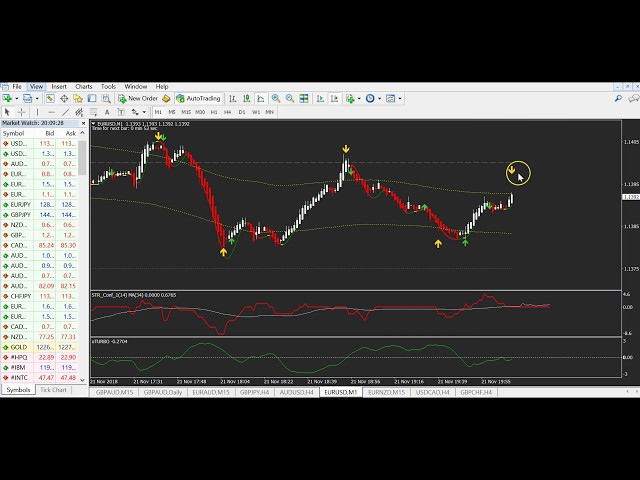
Task: Open the GBPJPY,H4 chart tab
Action: [257, 393]
